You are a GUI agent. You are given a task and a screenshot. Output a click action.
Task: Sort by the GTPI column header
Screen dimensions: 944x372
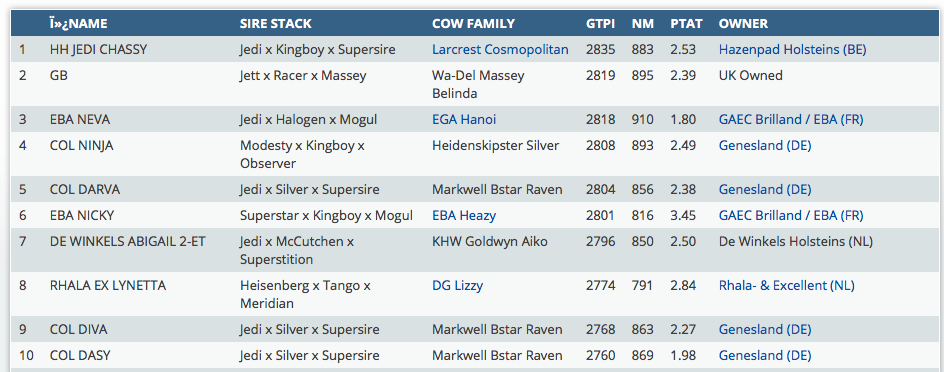[601, 24]
